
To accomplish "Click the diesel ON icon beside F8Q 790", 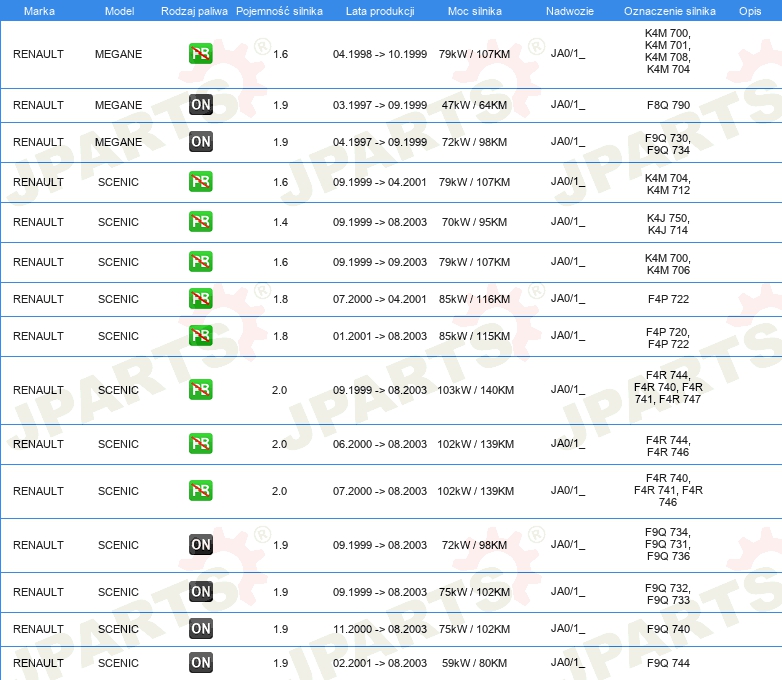I will point(200,105).
